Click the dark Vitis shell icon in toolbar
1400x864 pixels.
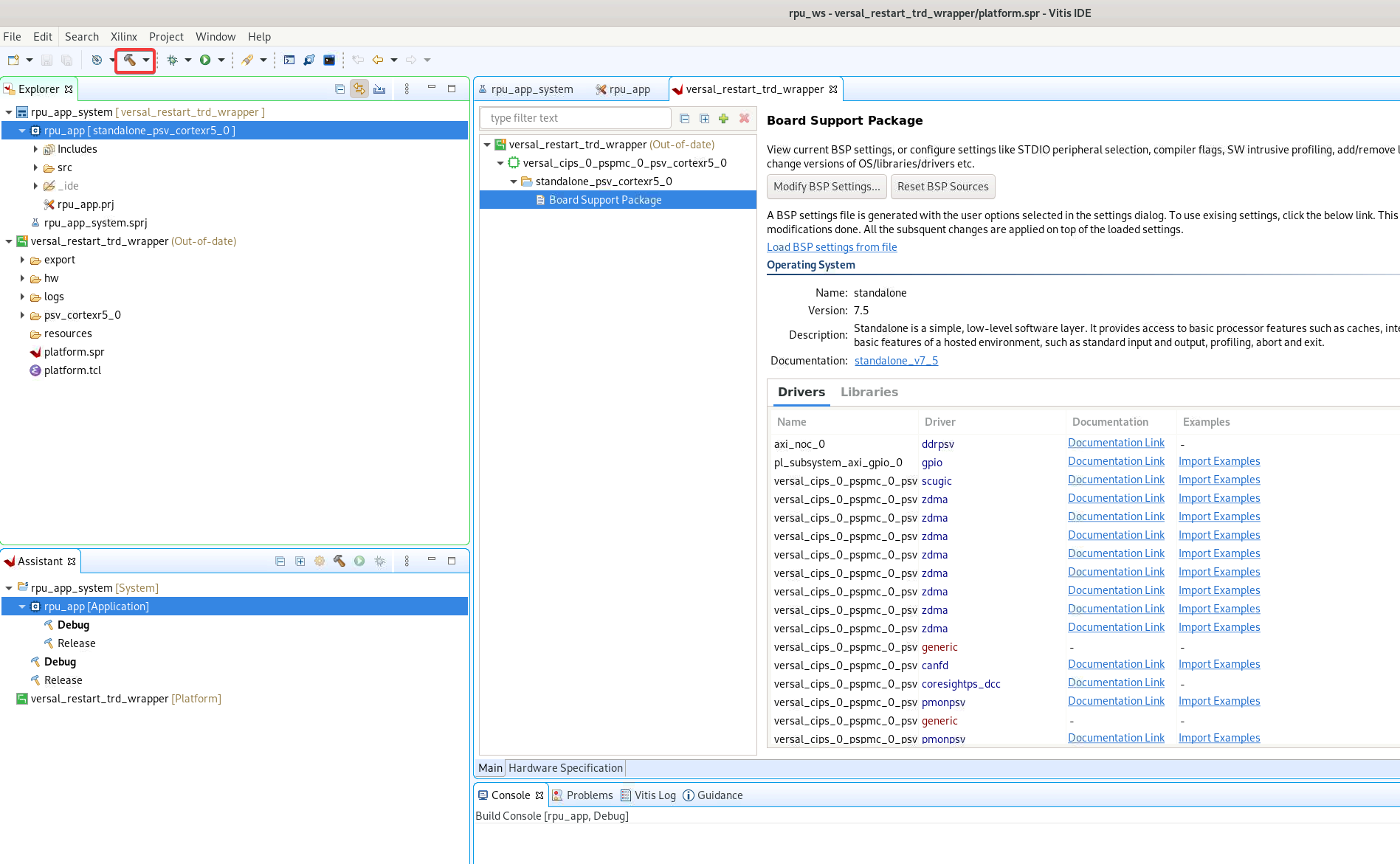[x=329, y=60]
